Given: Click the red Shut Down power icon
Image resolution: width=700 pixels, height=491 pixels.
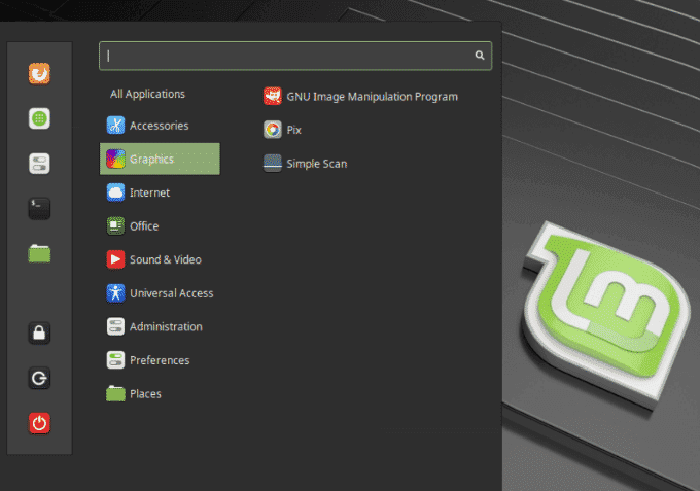Looking at the screenshot, I should [39, 423].
